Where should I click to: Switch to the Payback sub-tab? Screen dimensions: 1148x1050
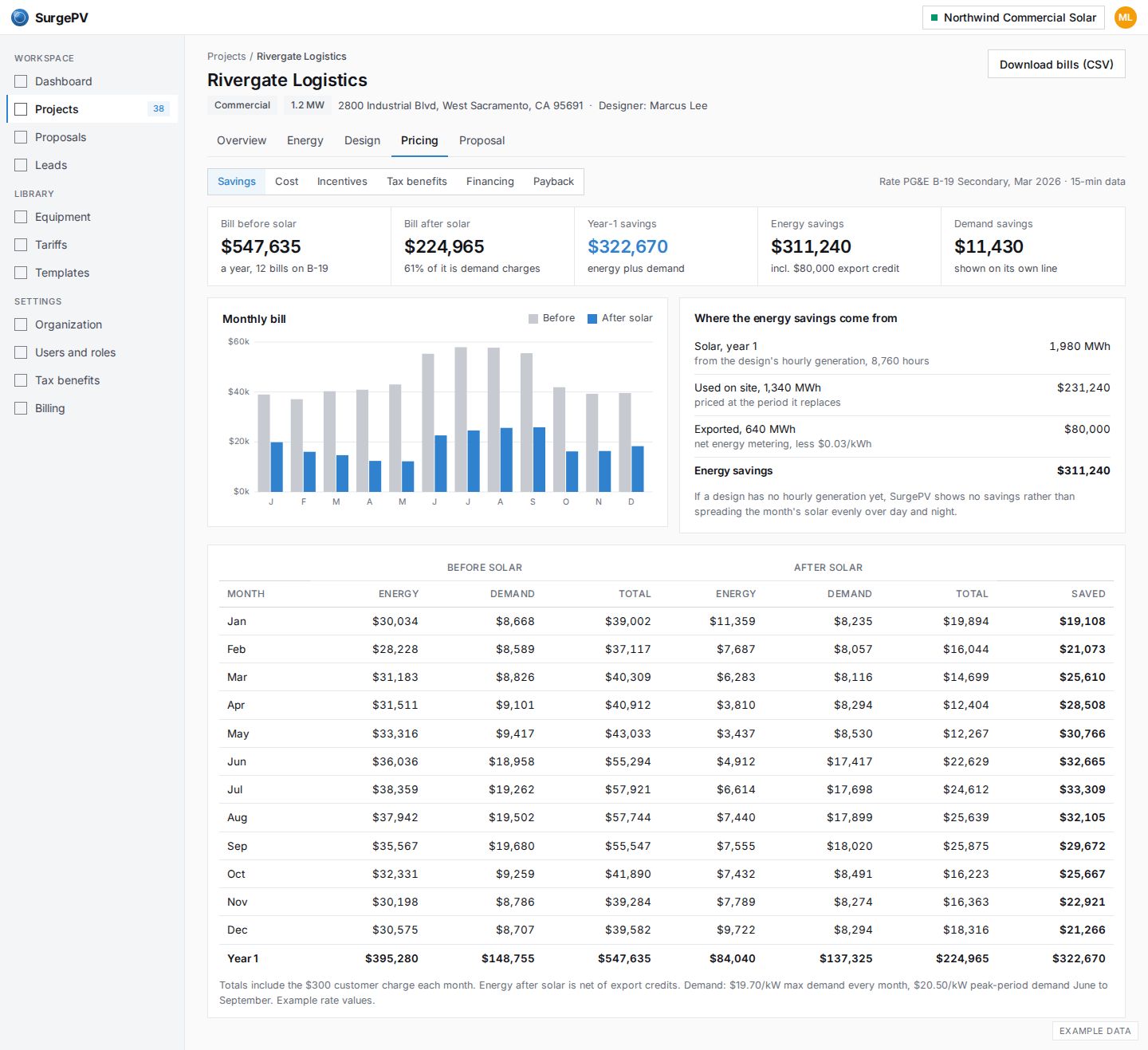pyautogui.click(x=553, y=182)
